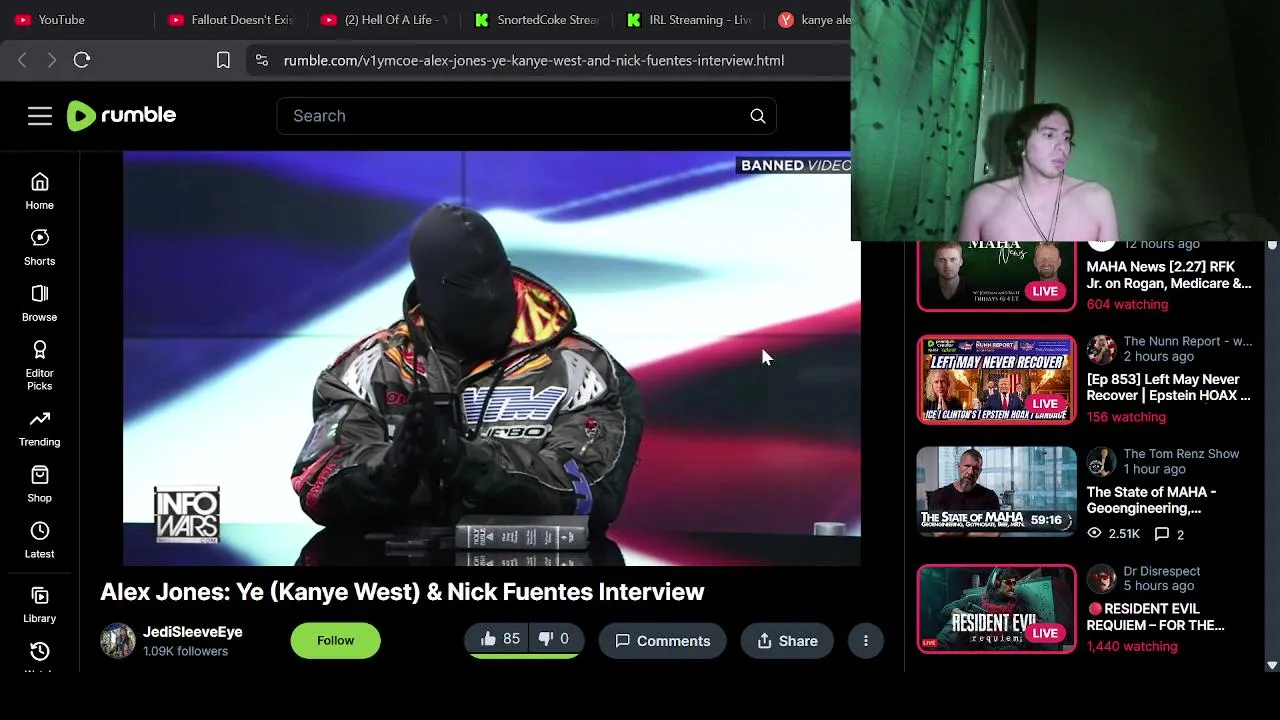Screen dimensions: 1280x720
Task: Open comments count on State of MAHA
Action: (x=1170, y=534)
